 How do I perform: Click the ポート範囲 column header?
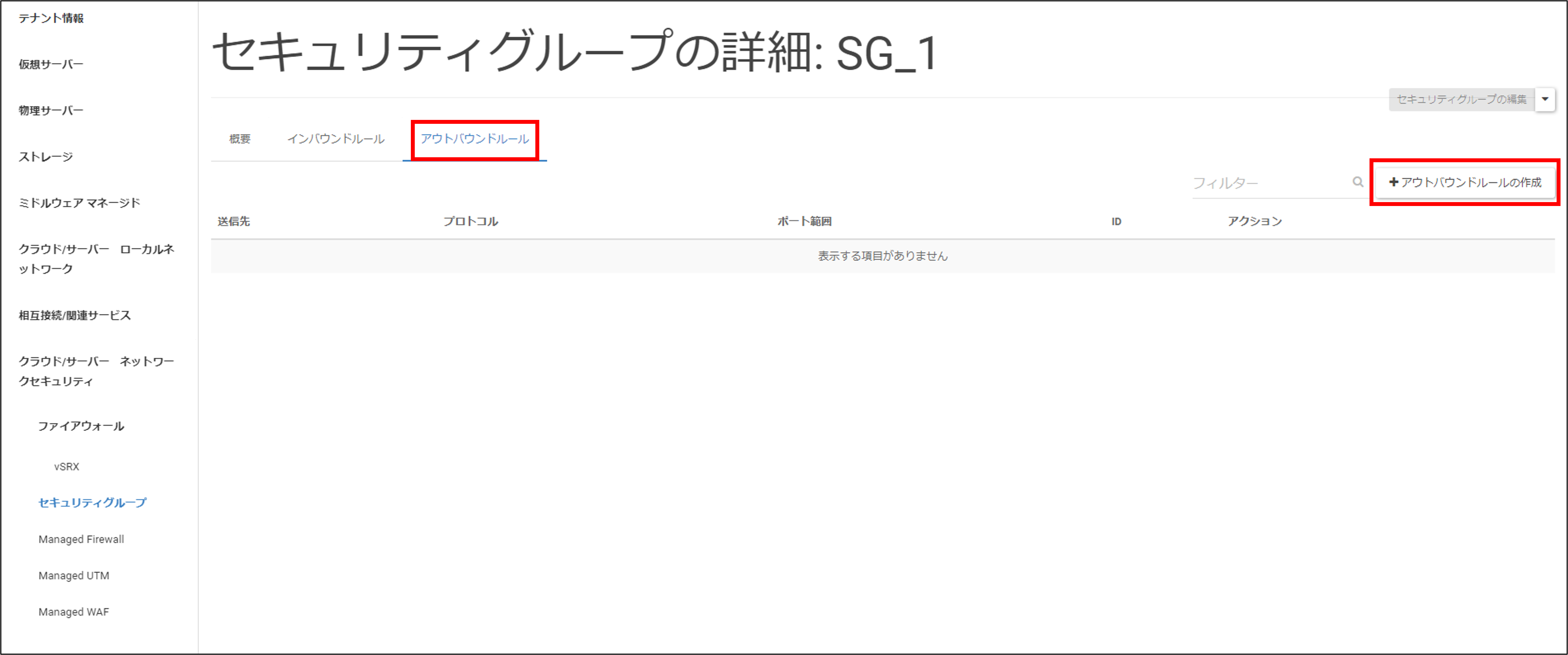click(x=804, y=222)
